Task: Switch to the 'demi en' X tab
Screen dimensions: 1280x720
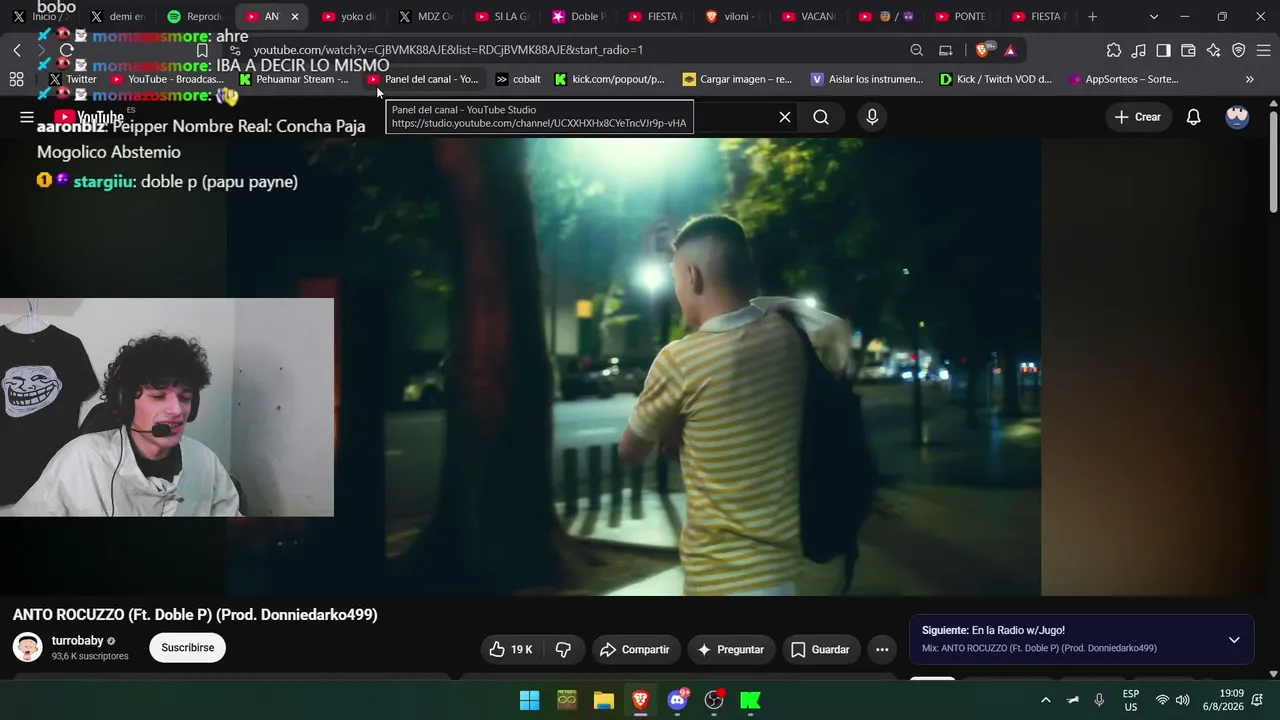Action: 118,17
